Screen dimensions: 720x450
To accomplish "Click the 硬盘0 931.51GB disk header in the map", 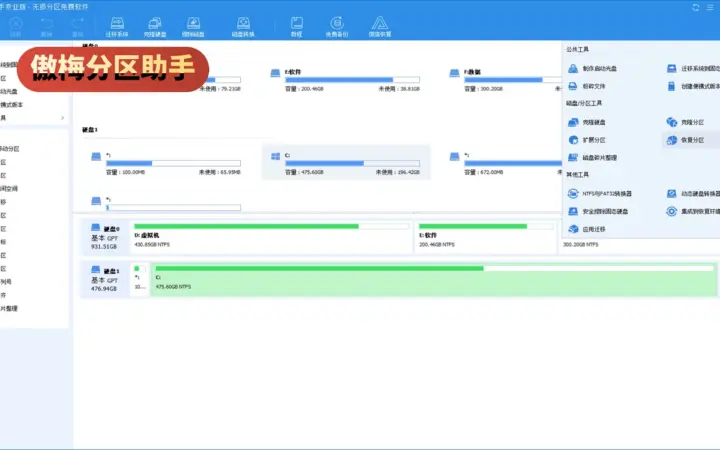I will 105,237.
